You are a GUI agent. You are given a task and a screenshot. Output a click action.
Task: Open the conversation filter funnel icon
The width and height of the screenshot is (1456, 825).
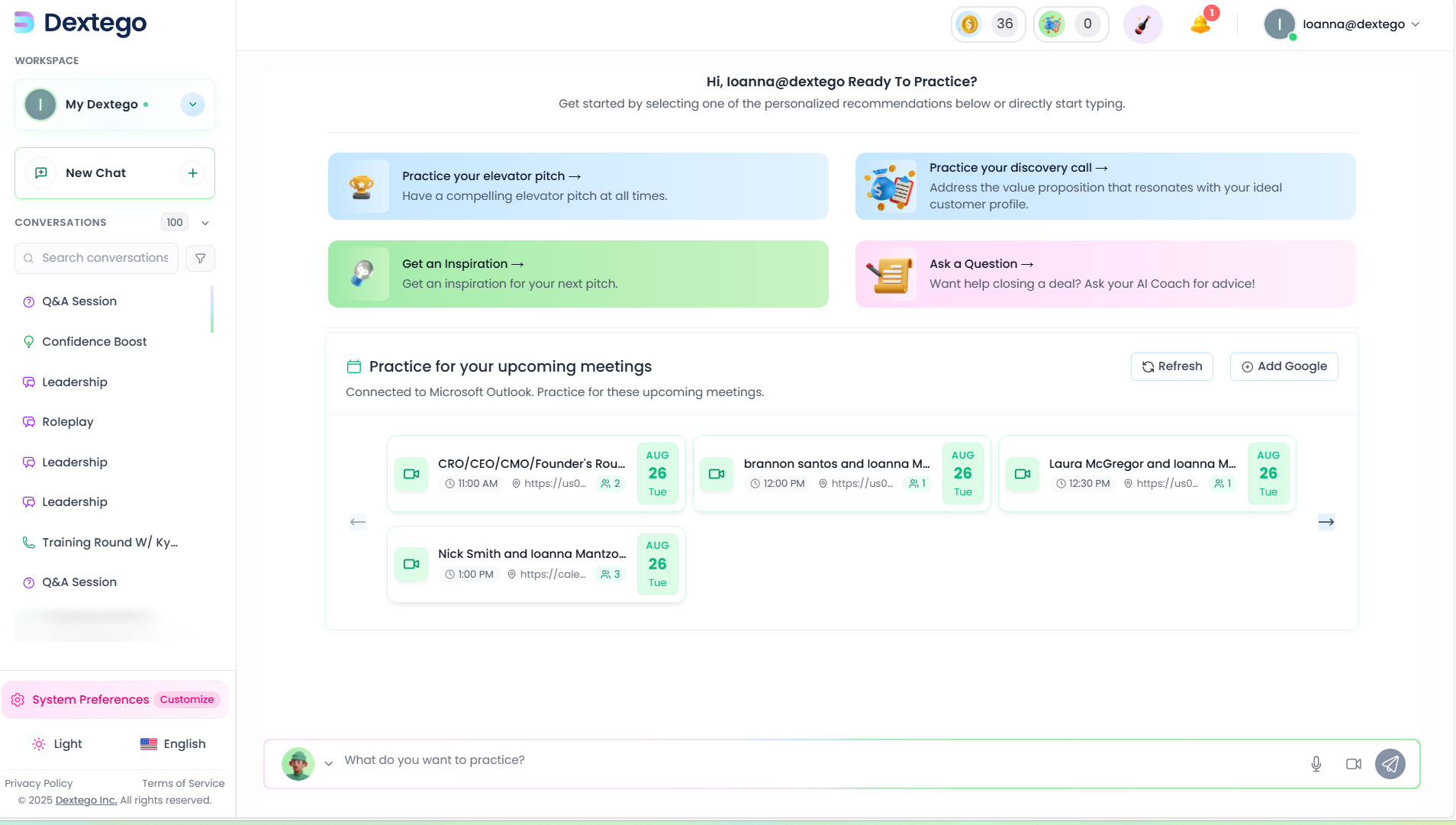tap(200, 258)
